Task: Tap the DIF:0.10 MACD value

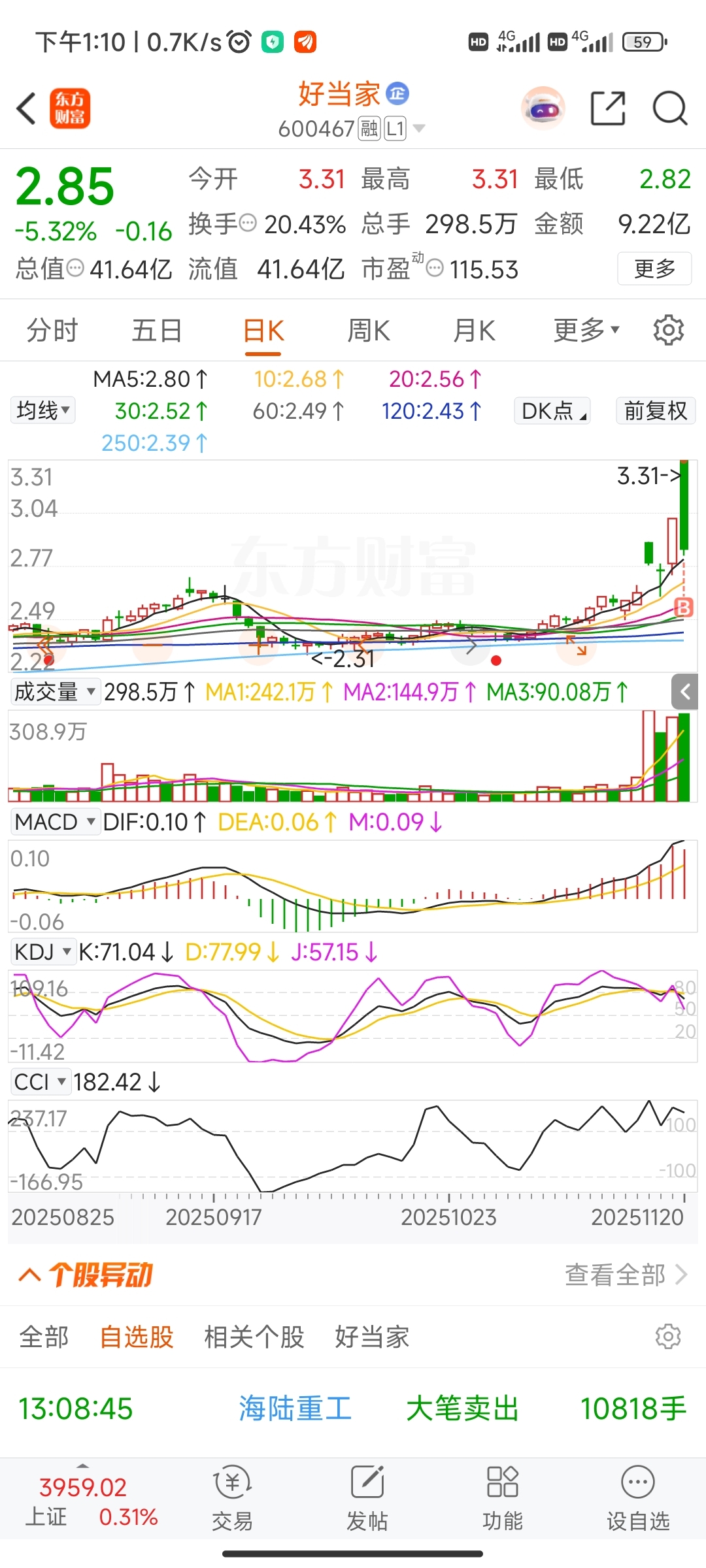Action: point(155,822)
